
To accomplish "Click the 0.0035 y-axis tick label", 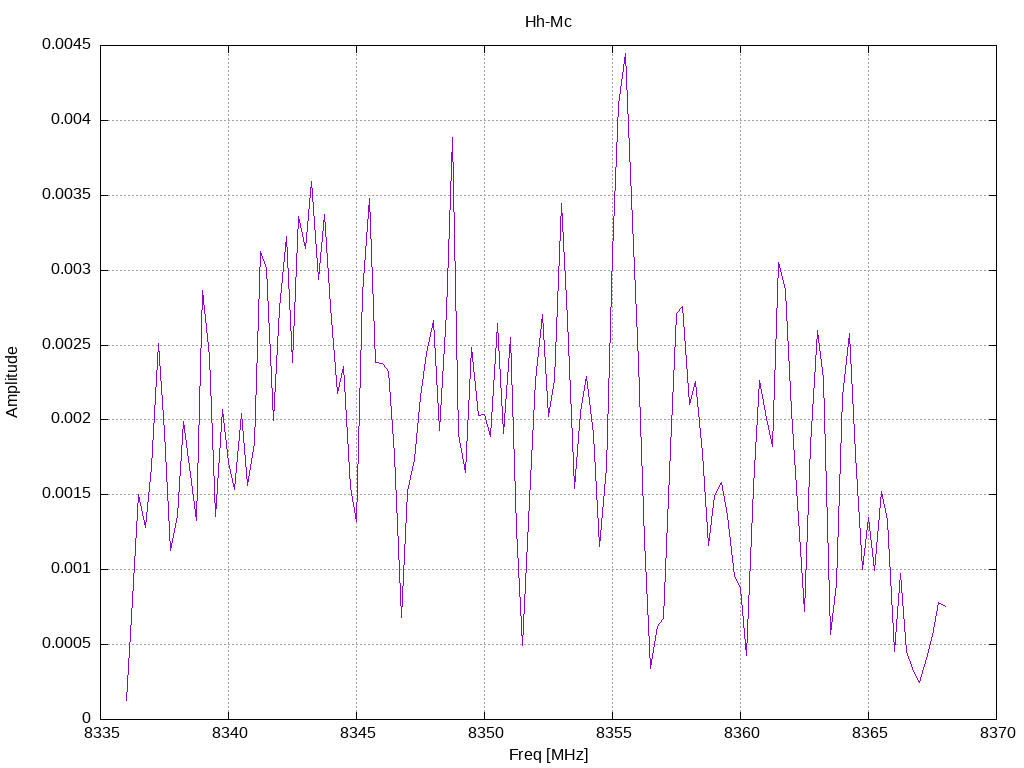I will [x=67, y=195].
